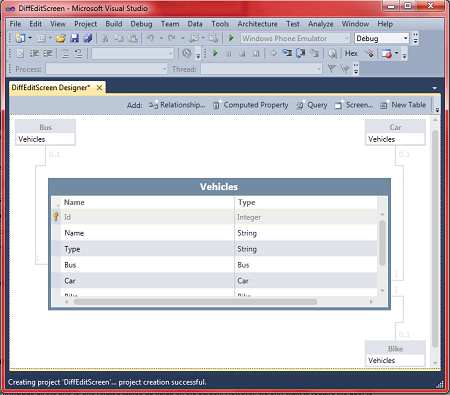Click the Save icon in toolbar

74,38
